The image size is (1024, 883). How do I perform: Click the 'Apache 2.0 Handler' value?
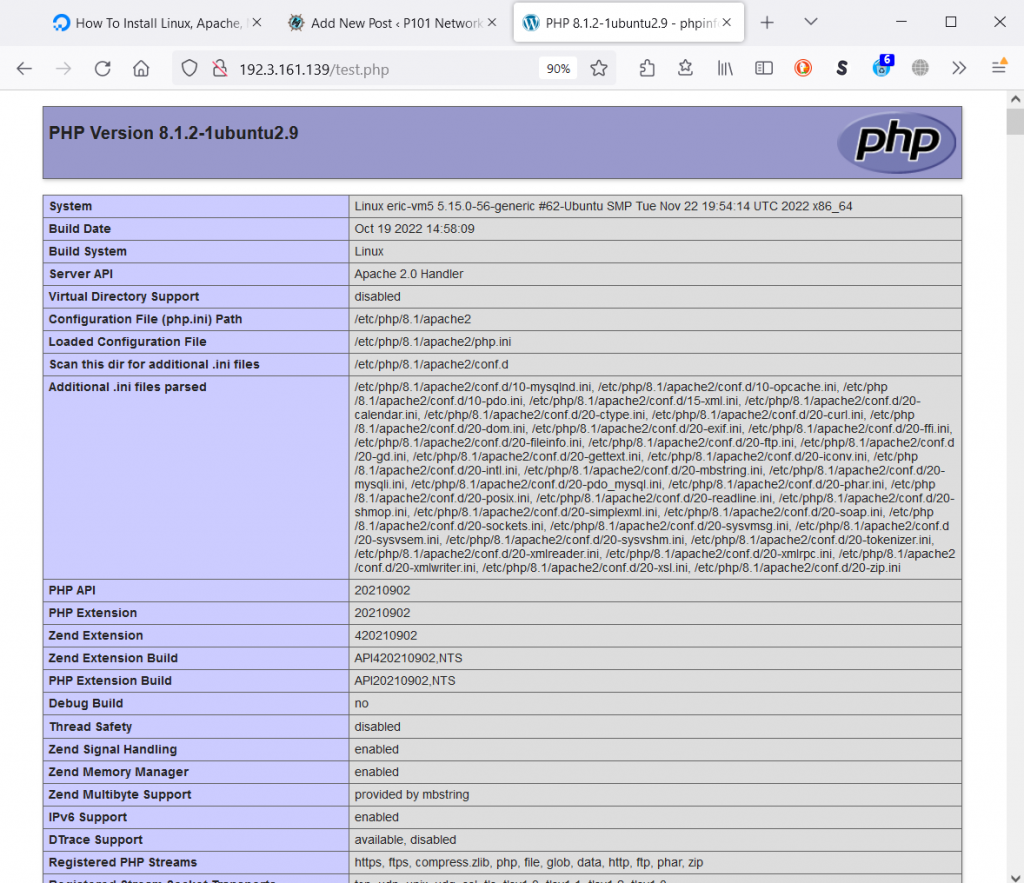point(409,274)
